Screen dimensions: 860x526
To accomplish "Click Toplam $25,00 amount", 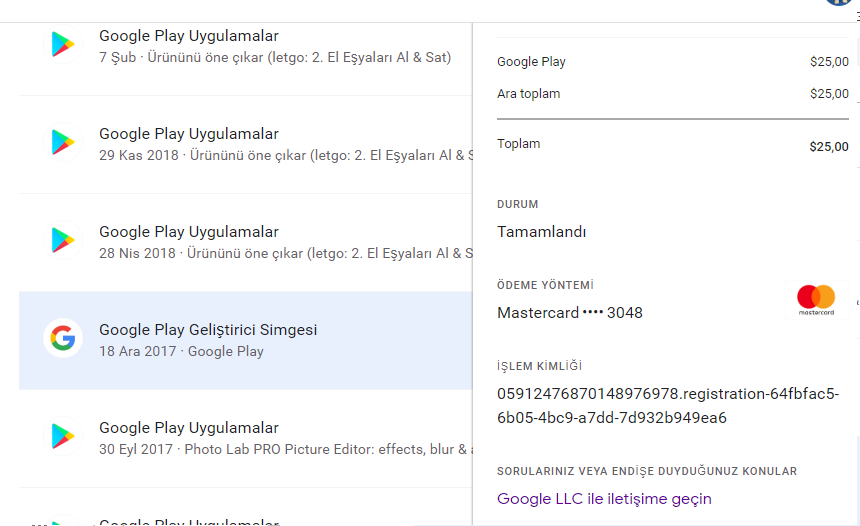I will (x=829, y=146).
